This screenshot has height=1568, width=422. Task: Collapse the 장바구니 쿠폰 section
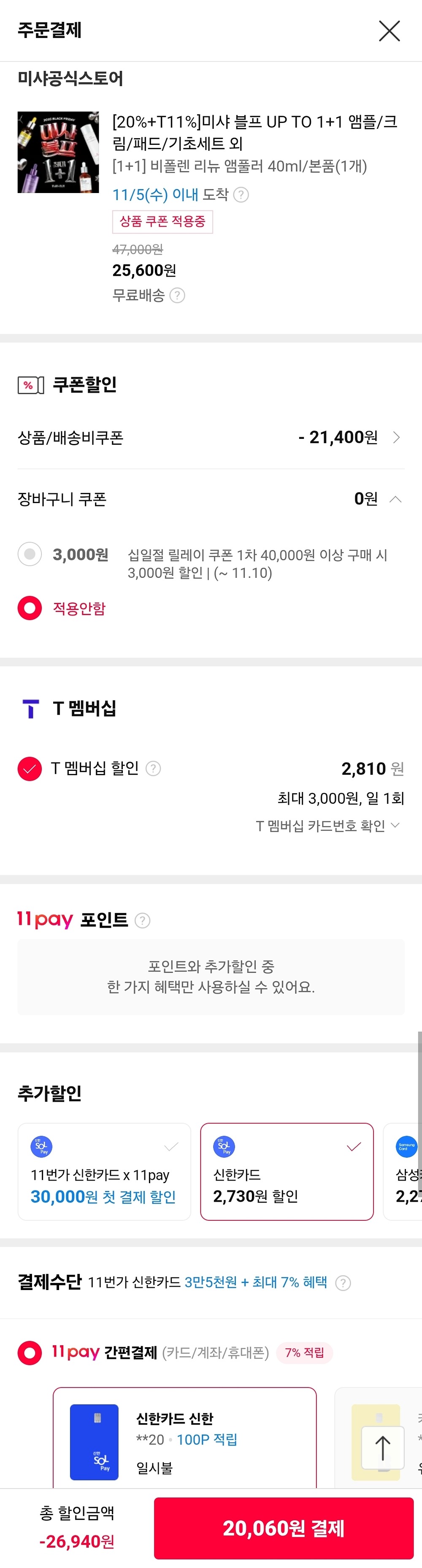tap(395, 499)
